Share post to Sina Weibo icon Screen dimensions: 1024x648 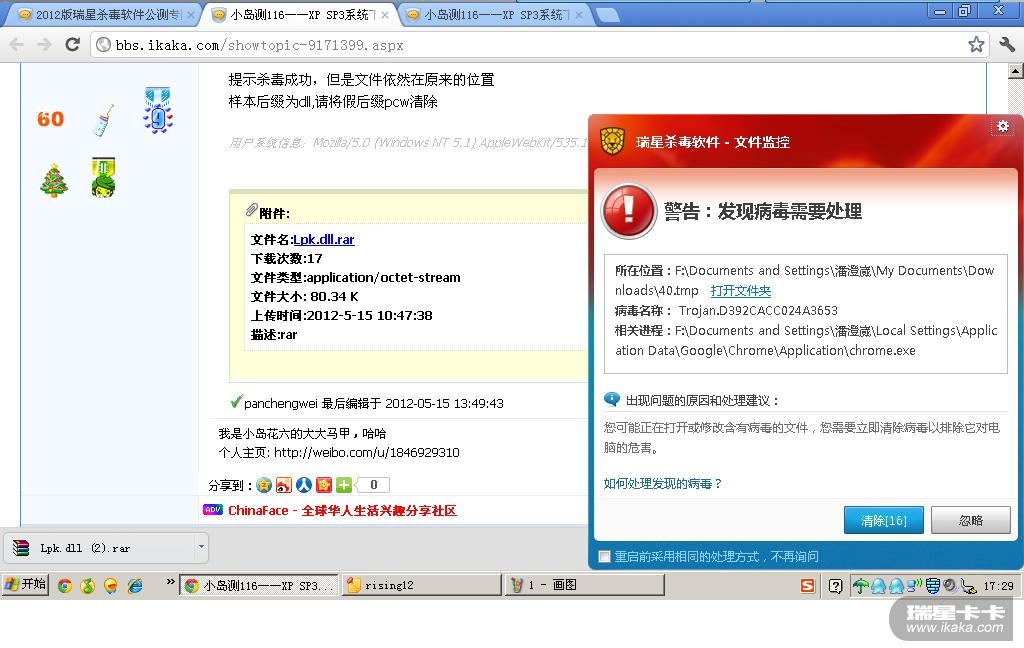(284, 485)
